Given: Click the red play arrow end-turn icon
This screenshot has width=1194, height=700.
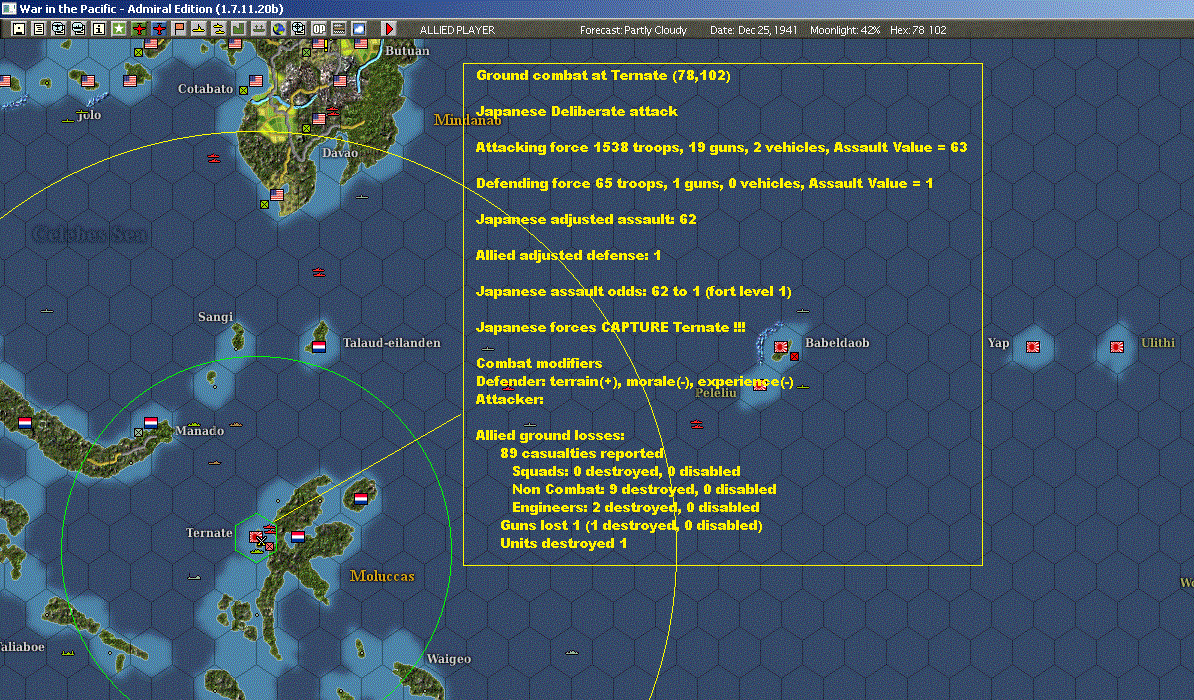Looking at the screenshot, I should click(x=388, y=29).
